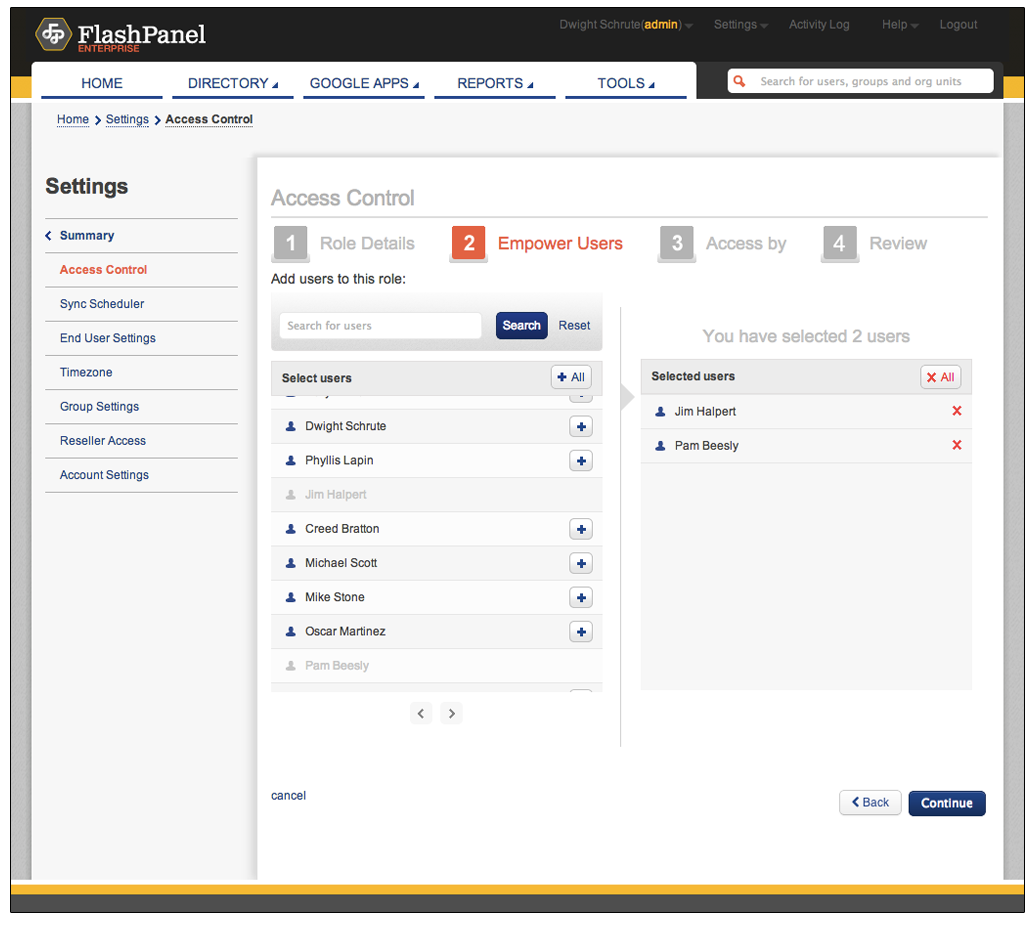
Task: Add all users with +All button
Action: point(571,377)
